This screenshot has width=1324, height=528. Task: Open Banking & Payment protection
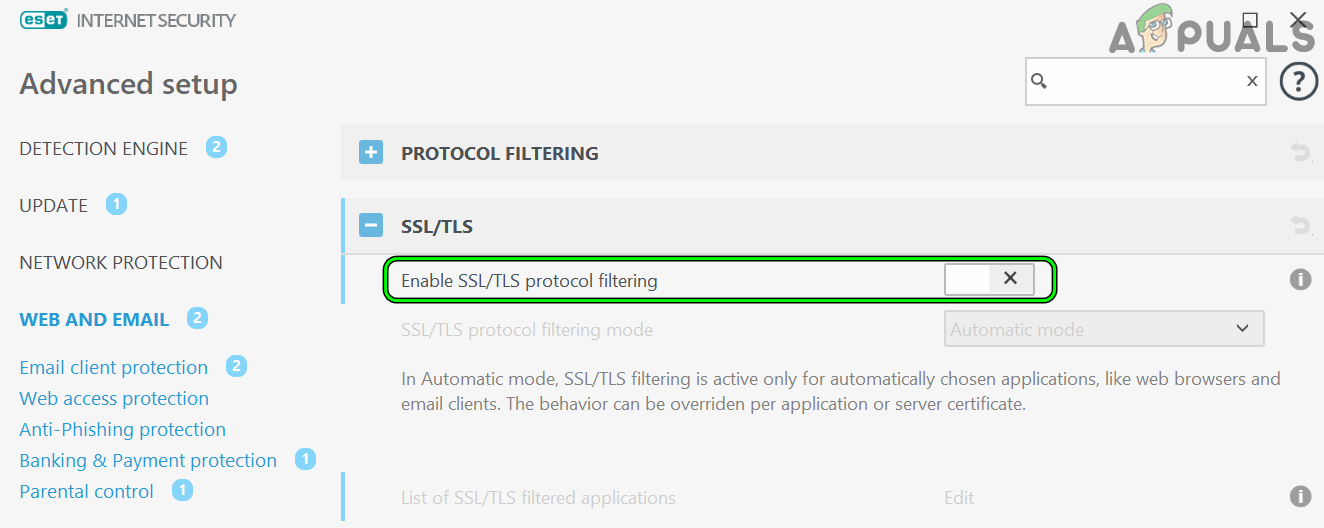[x=148, y=461]
